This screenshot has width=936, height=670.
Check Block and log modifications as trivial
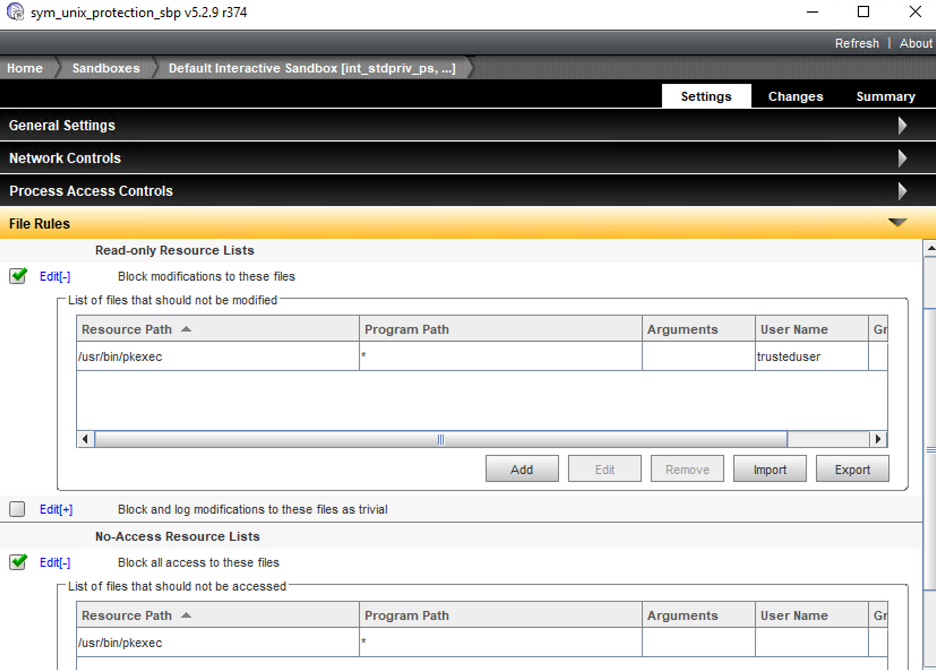17,509
